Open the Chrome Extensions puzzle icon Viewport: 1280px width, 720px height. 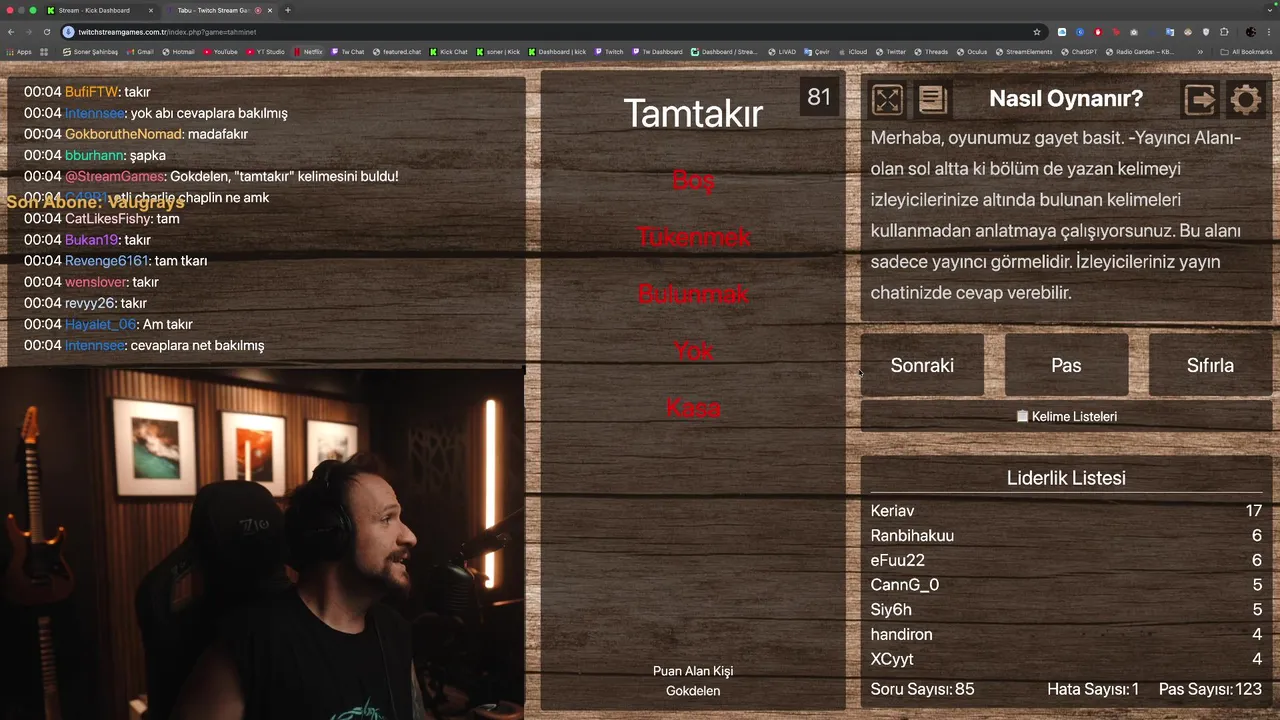coord(1224,32)
